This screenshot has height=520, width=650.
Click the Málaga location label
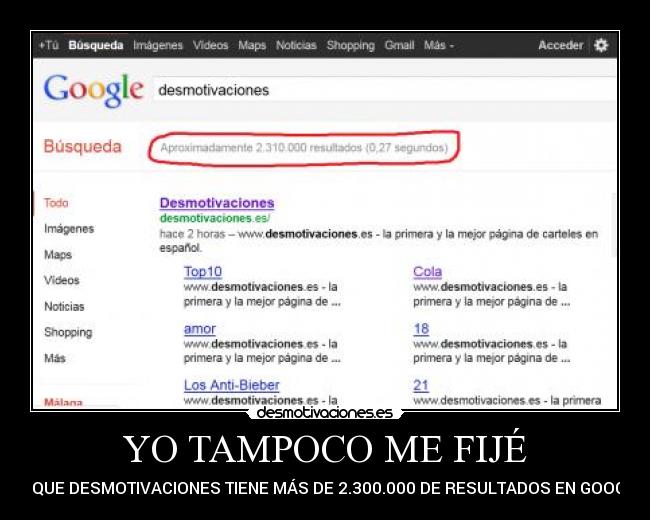[63, 402]
